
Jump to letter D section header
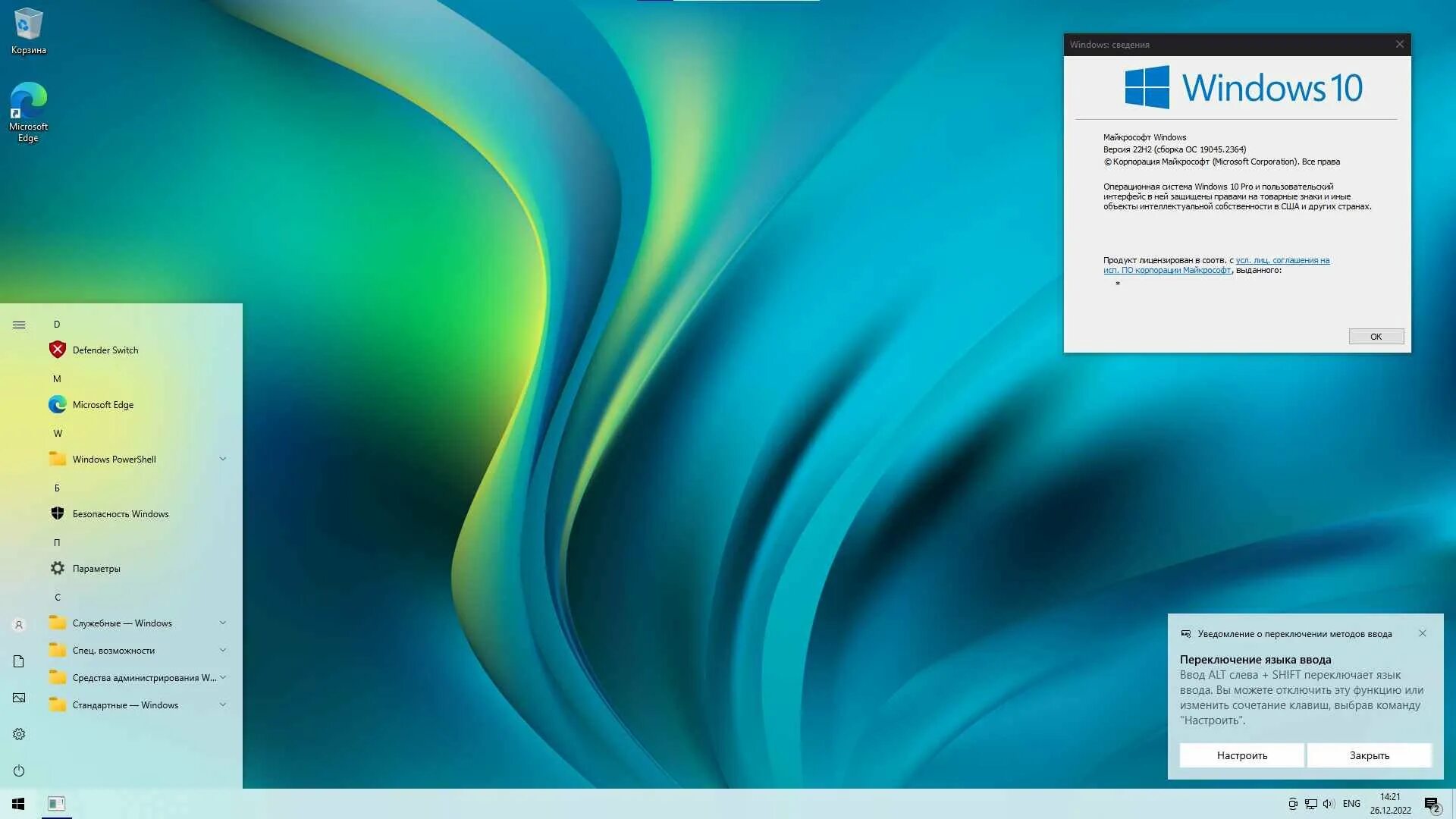(x=57, y=325)
